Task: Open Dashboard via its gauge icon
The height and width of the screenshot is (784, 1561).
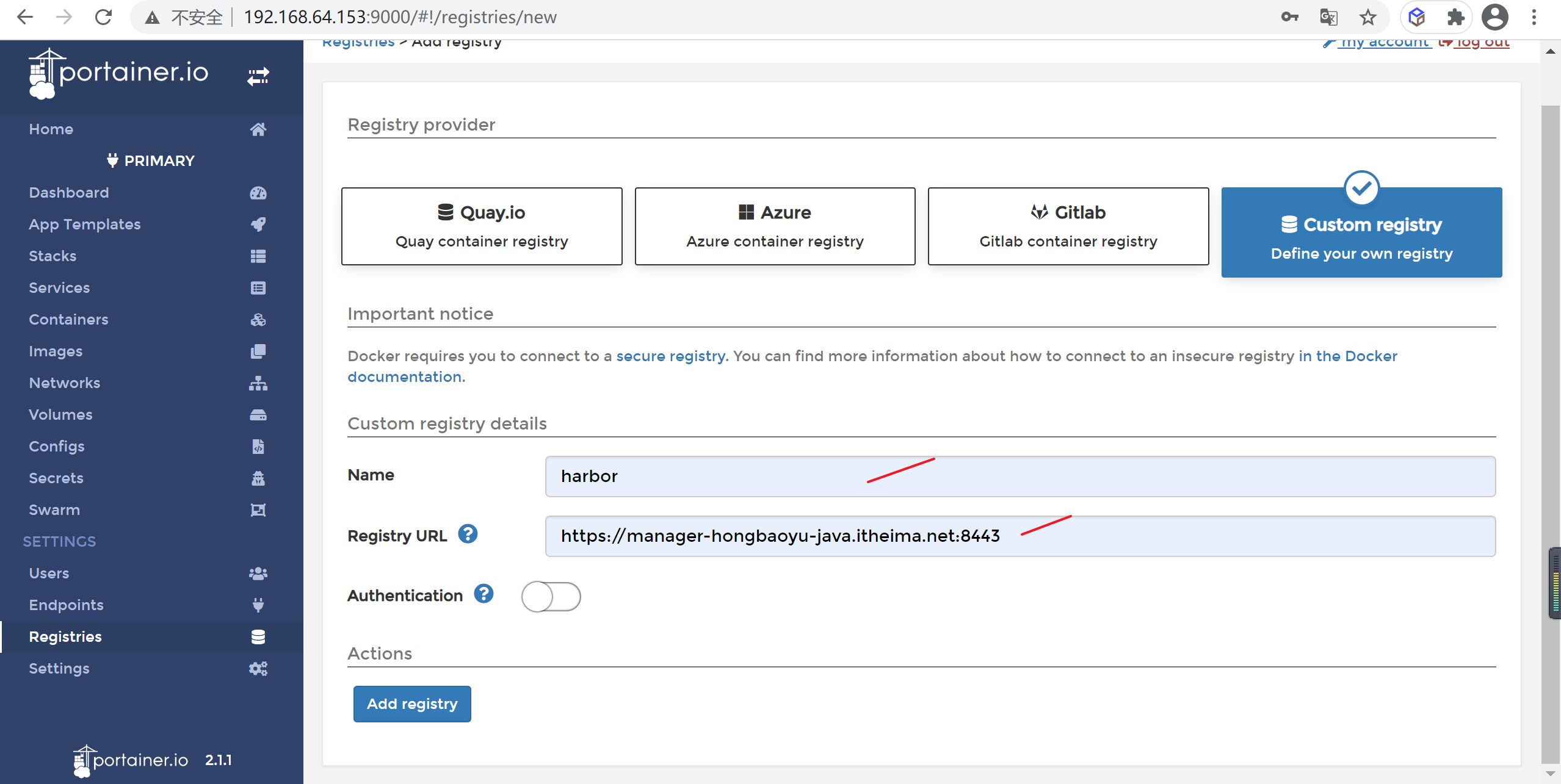Action: (258, 193)
